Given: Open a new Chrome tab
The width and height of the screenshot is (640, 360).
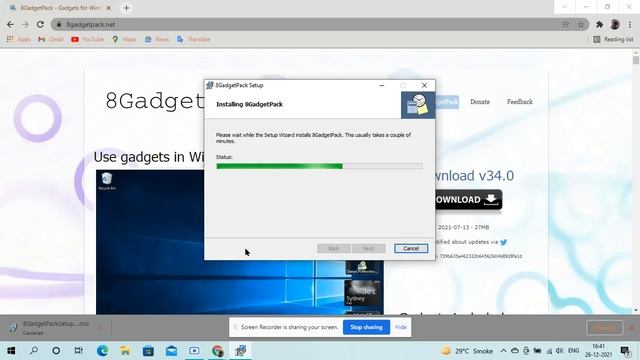Looking at the screenshot, I should pos(126,8).
